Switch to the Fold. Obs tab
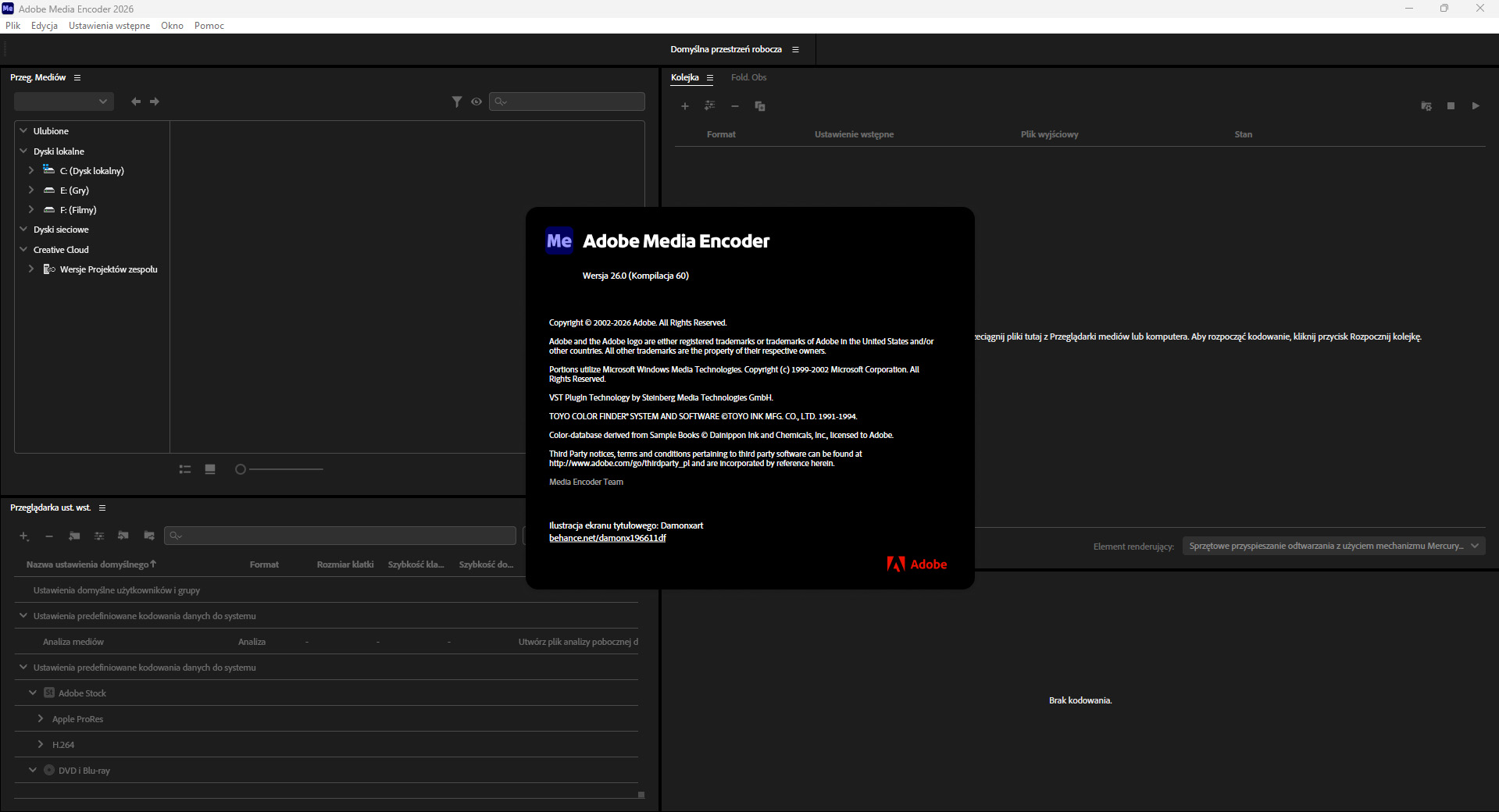This screenshot has height=812, width=1499. 748,77
